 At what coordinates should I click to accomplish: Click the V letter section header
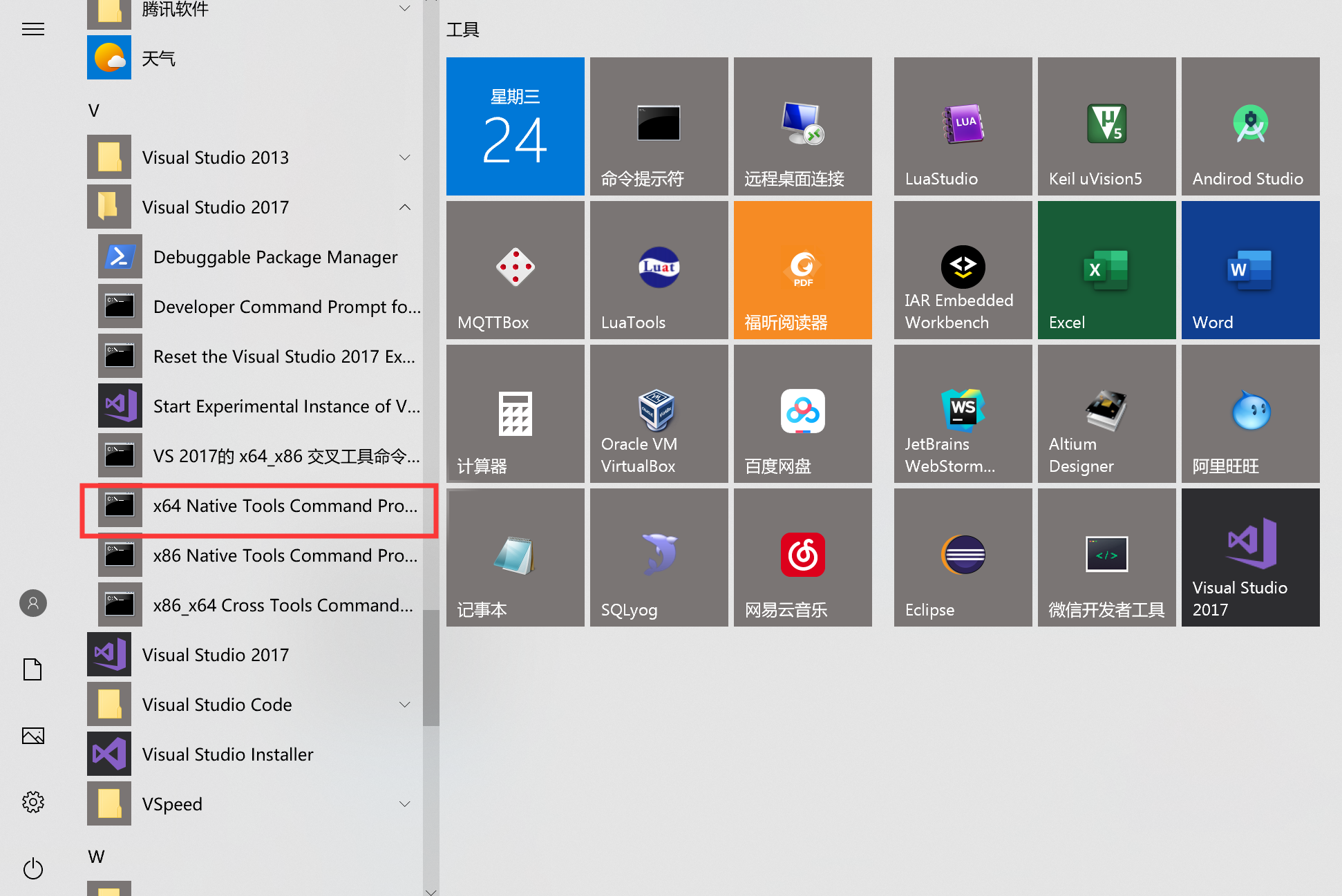tap(94, 111)
